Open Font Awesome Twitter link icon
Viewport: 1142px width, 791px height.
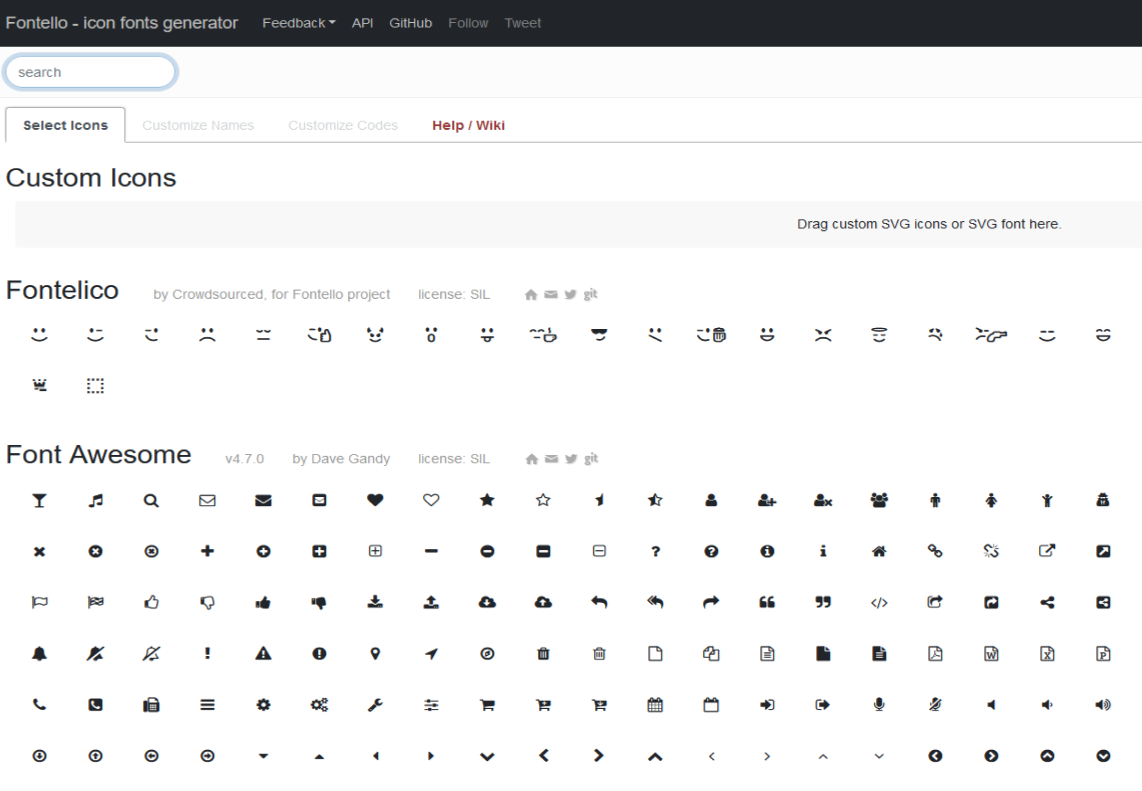click(571, 459)
